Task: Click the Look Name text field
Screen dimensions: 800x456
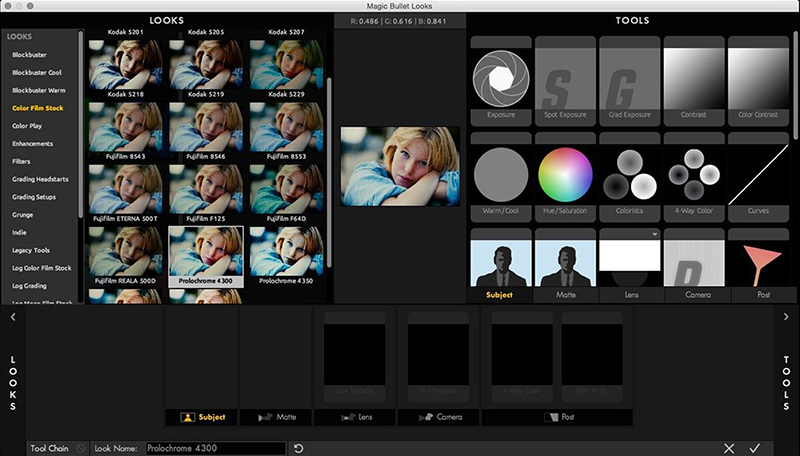Action: click(216, 448)
